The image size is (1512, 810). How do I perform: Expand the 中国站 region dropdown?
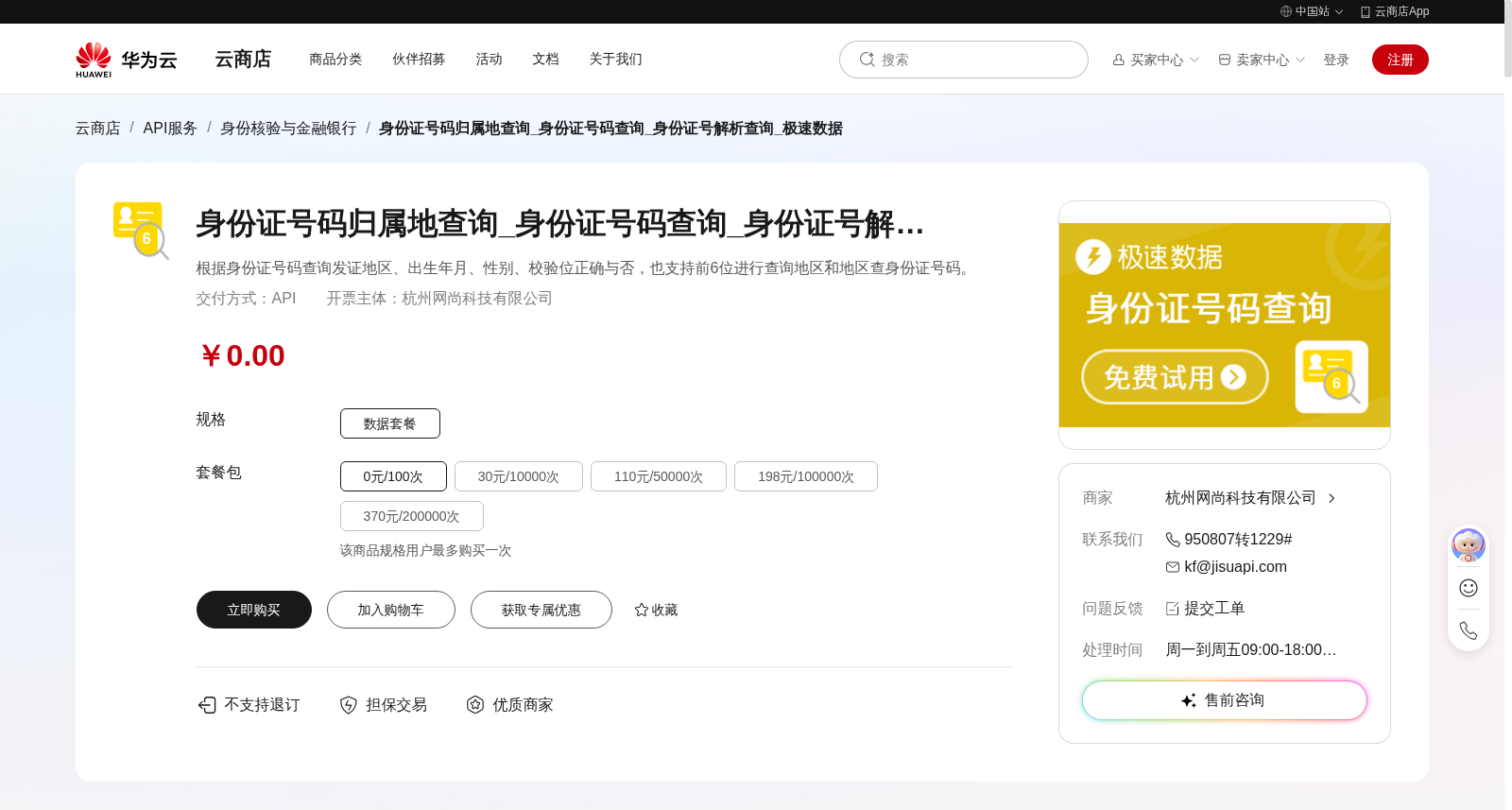[x=1339, y=12]
